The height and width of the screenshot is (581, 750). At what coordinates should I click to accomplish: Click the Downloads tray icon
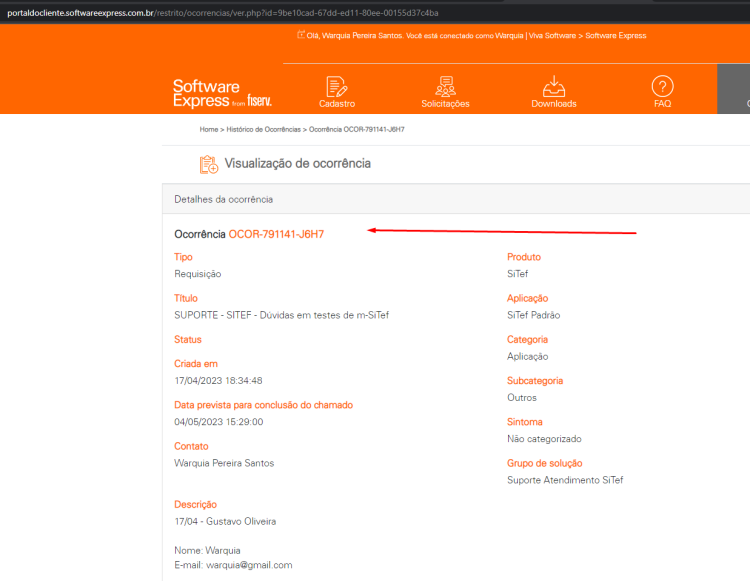[554, 87]
